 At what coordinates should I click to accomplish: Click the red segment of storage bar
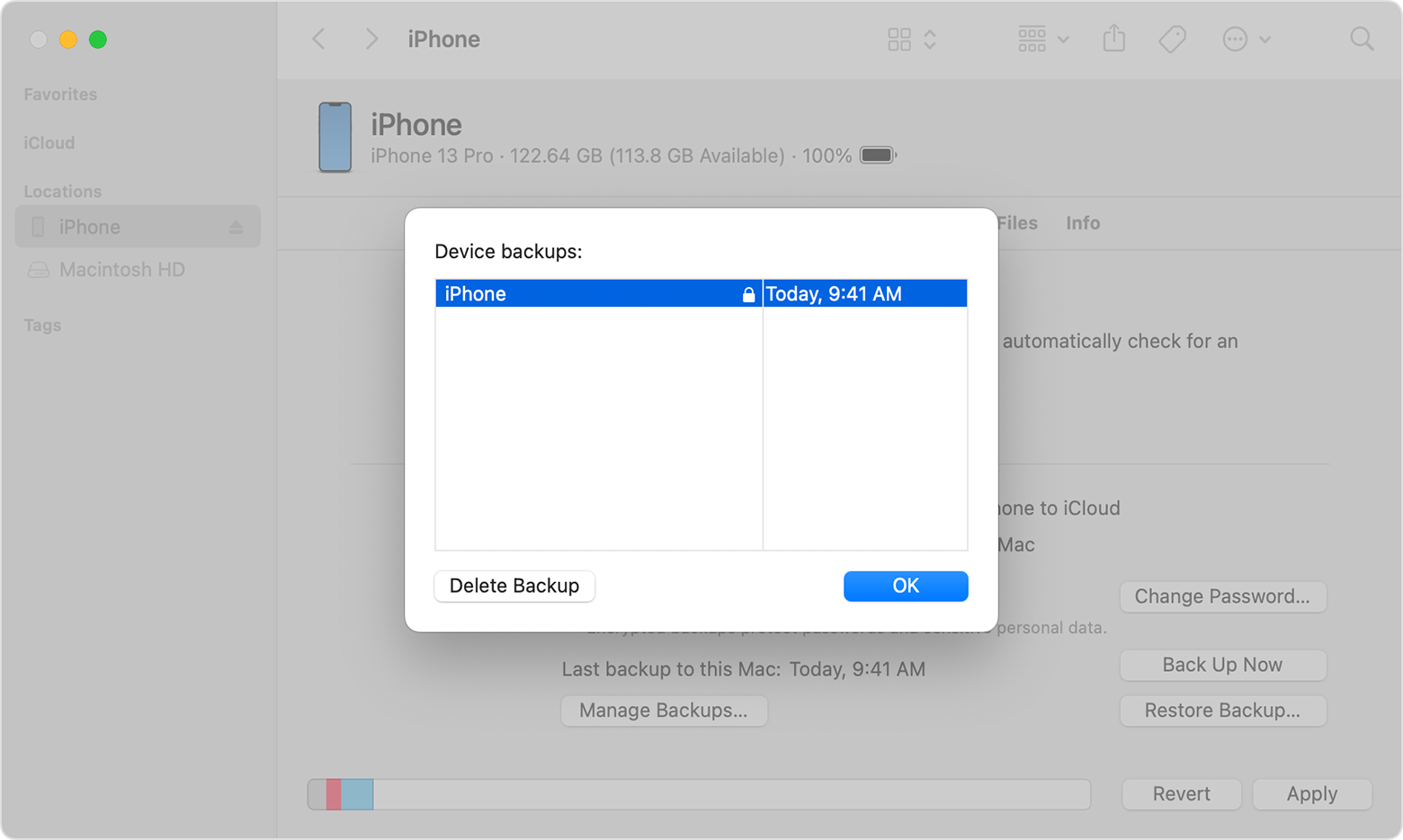334,794
